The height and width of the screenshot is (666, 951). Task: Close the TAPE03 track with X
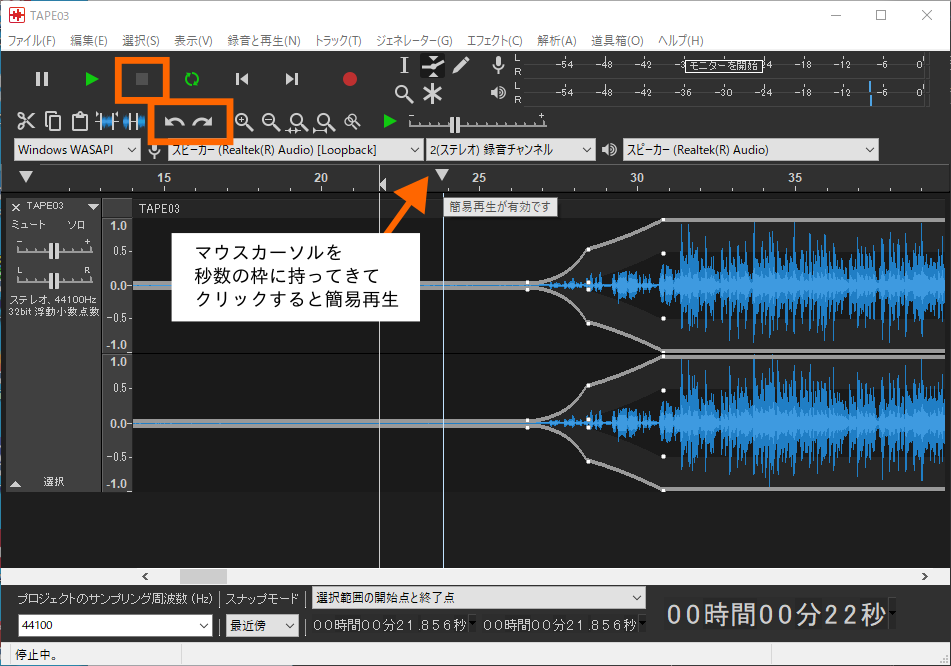tap(16, 207)
